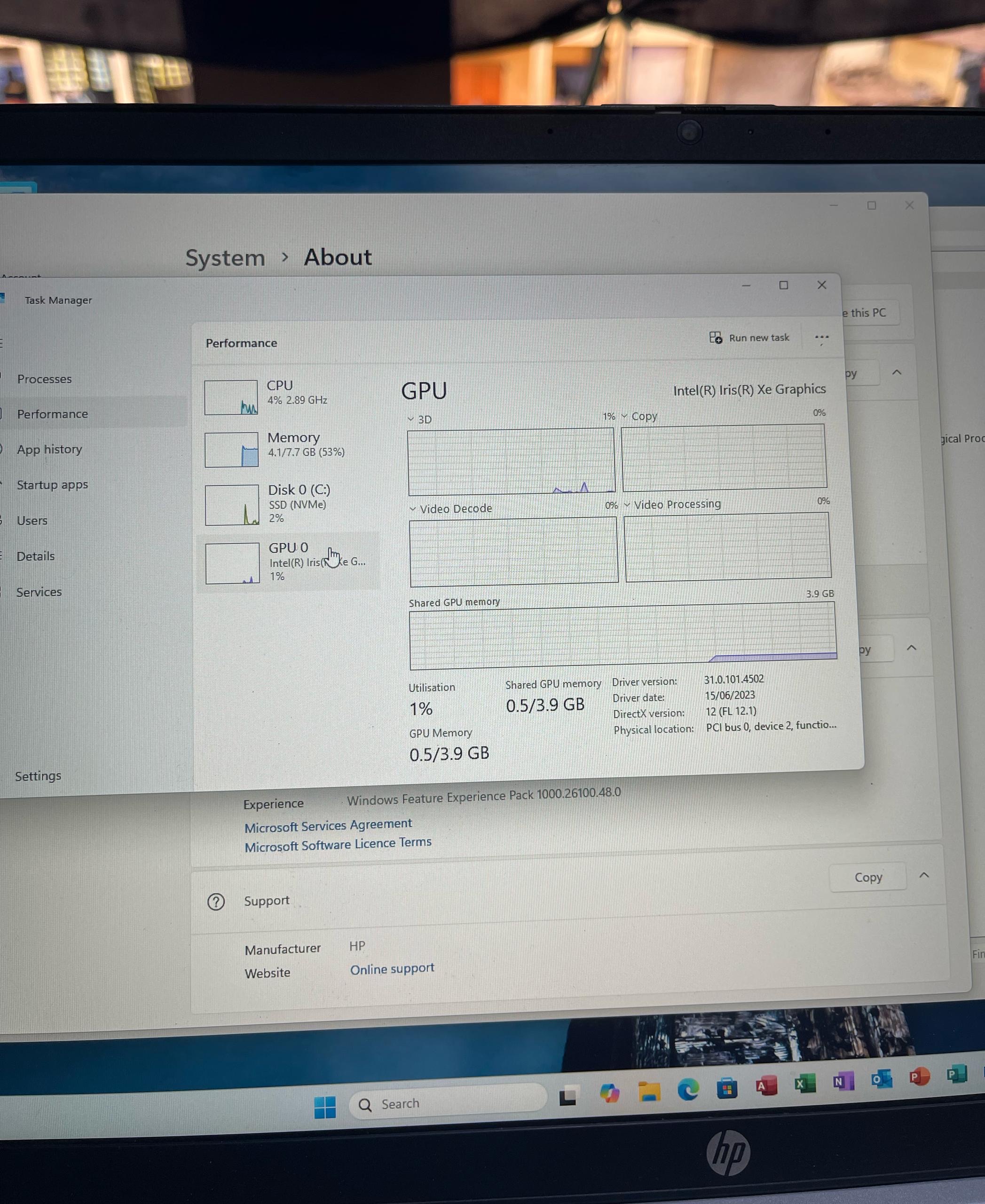985x1204 pixels.
Task: Open the Windows Start menu
Action: click(x=325, y=1107)
